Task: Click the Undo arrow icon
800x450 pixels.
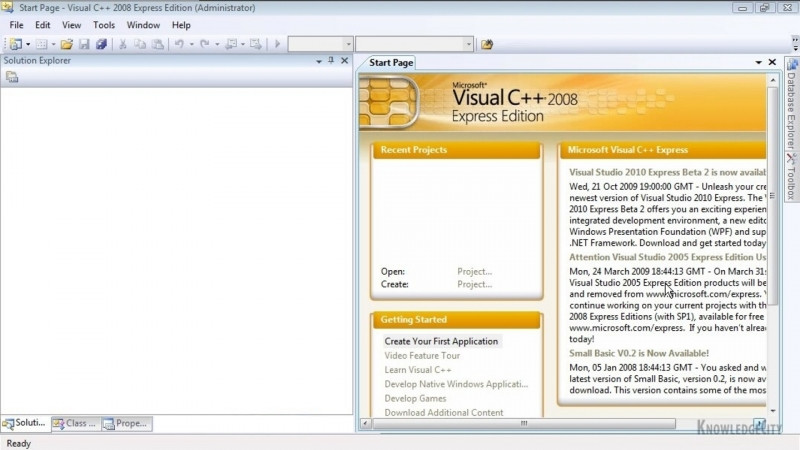Action: coord(179,44)
